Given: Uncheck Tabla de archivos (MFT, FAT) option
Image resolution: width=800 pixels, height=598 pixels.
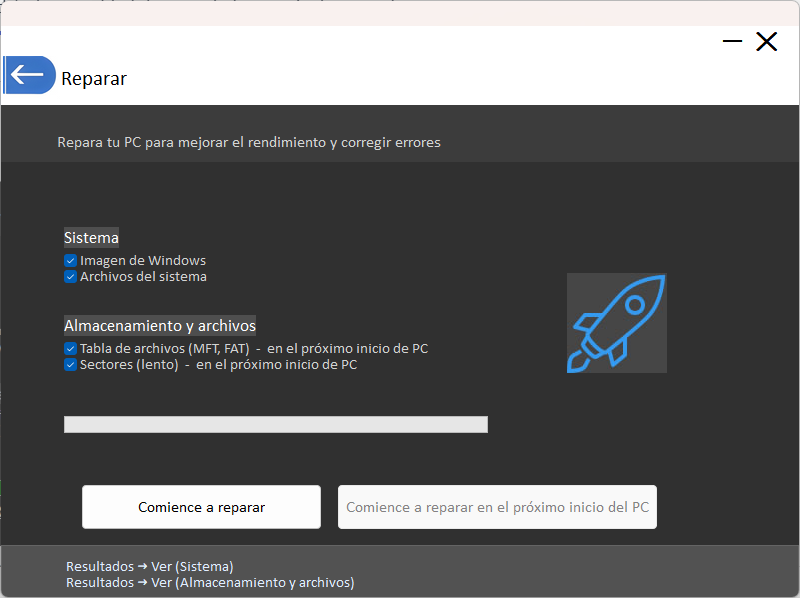Looking at the screenshot, I should click(70, 349).
